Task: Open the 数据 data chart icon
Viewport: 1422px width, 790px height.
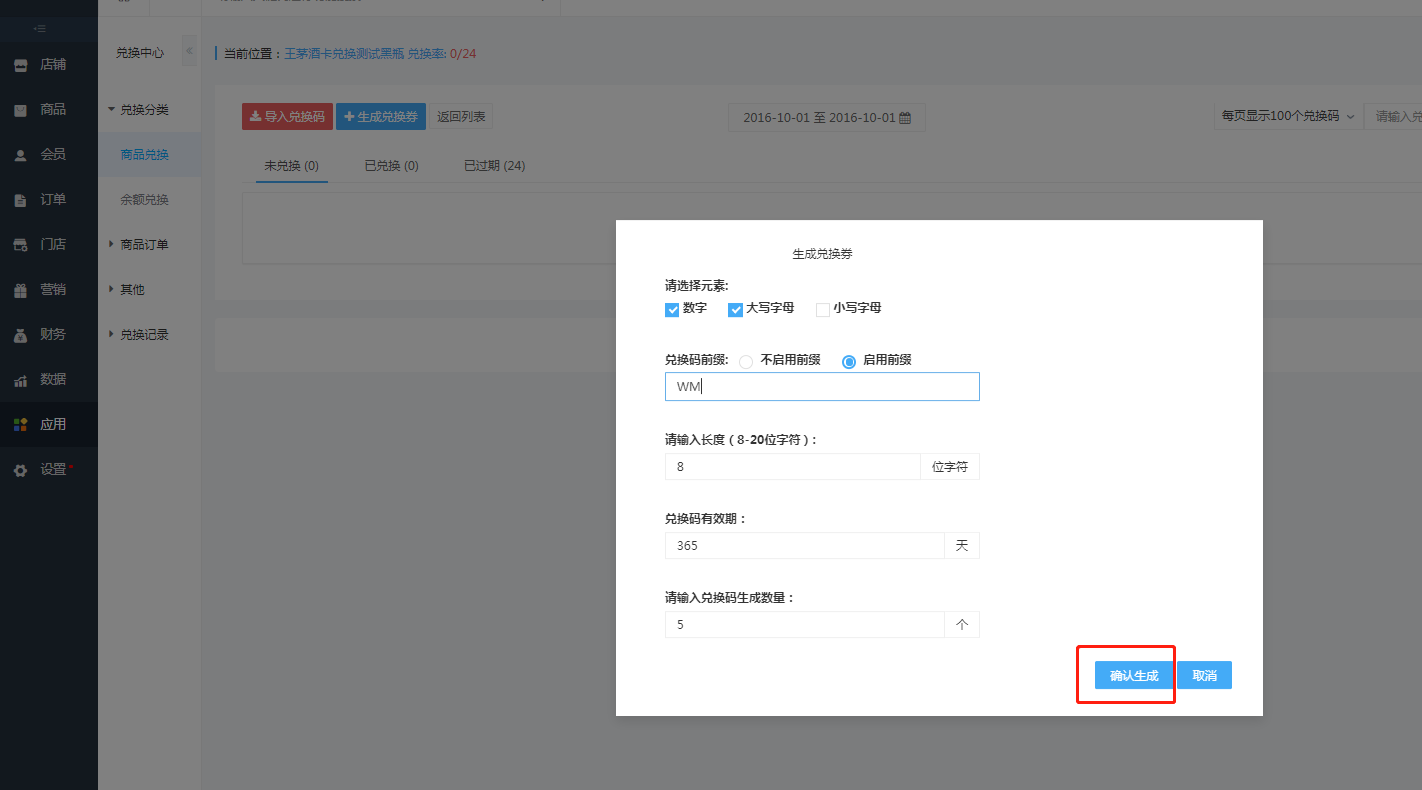Action: click(20, 380)
